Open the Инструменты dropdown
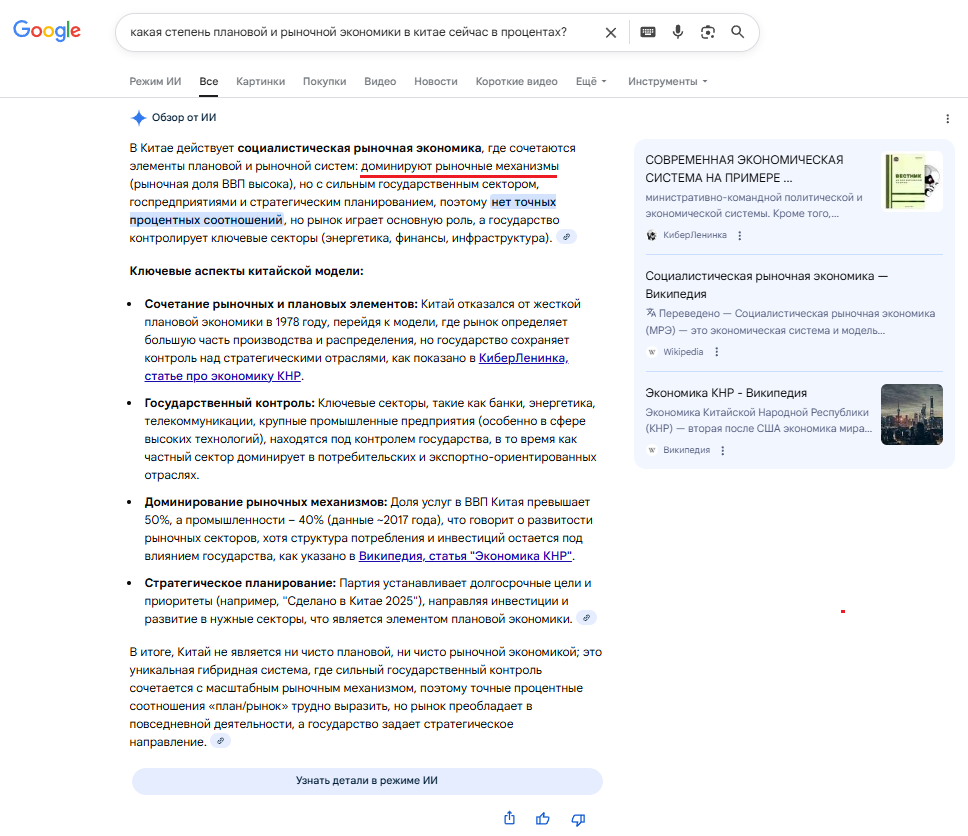The height and width of the screenshot is (836, 968). [667, 82]
